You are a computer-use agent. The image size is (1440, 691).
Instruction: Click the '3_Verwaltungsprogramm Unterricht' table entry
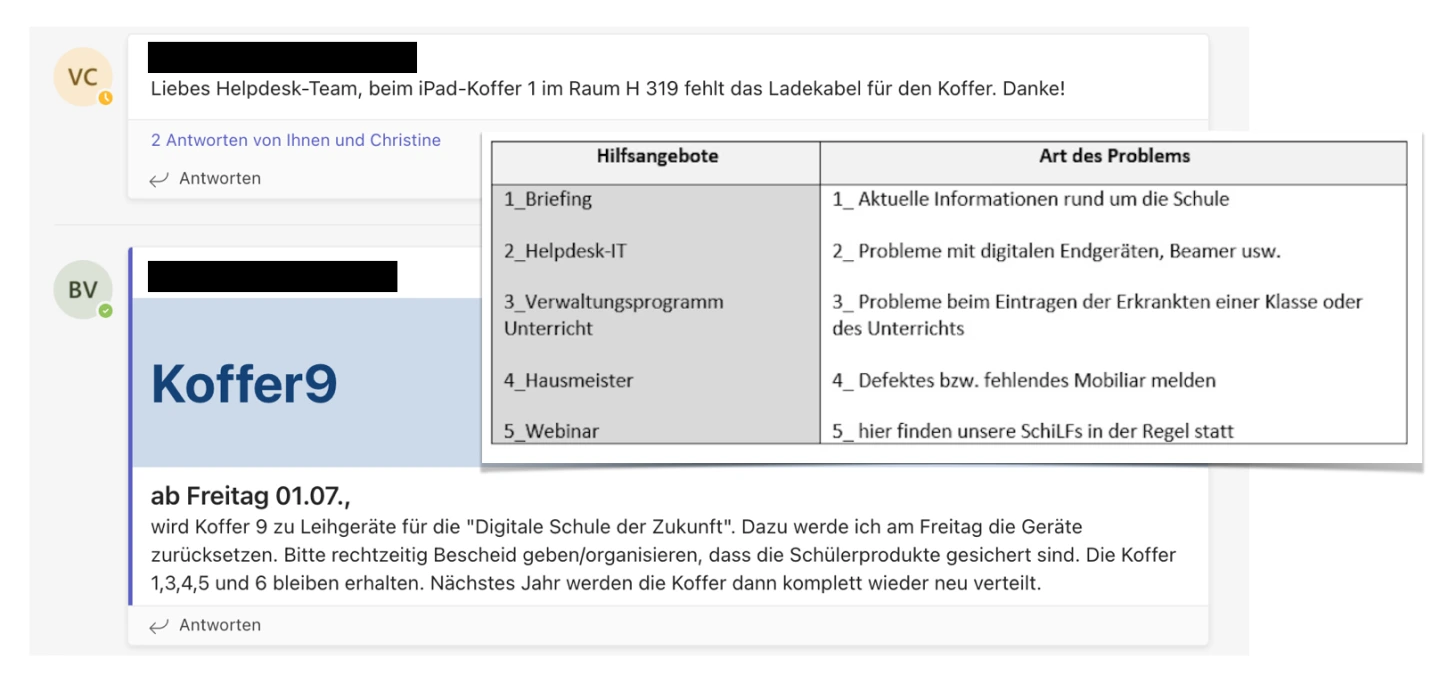point(613,314)
